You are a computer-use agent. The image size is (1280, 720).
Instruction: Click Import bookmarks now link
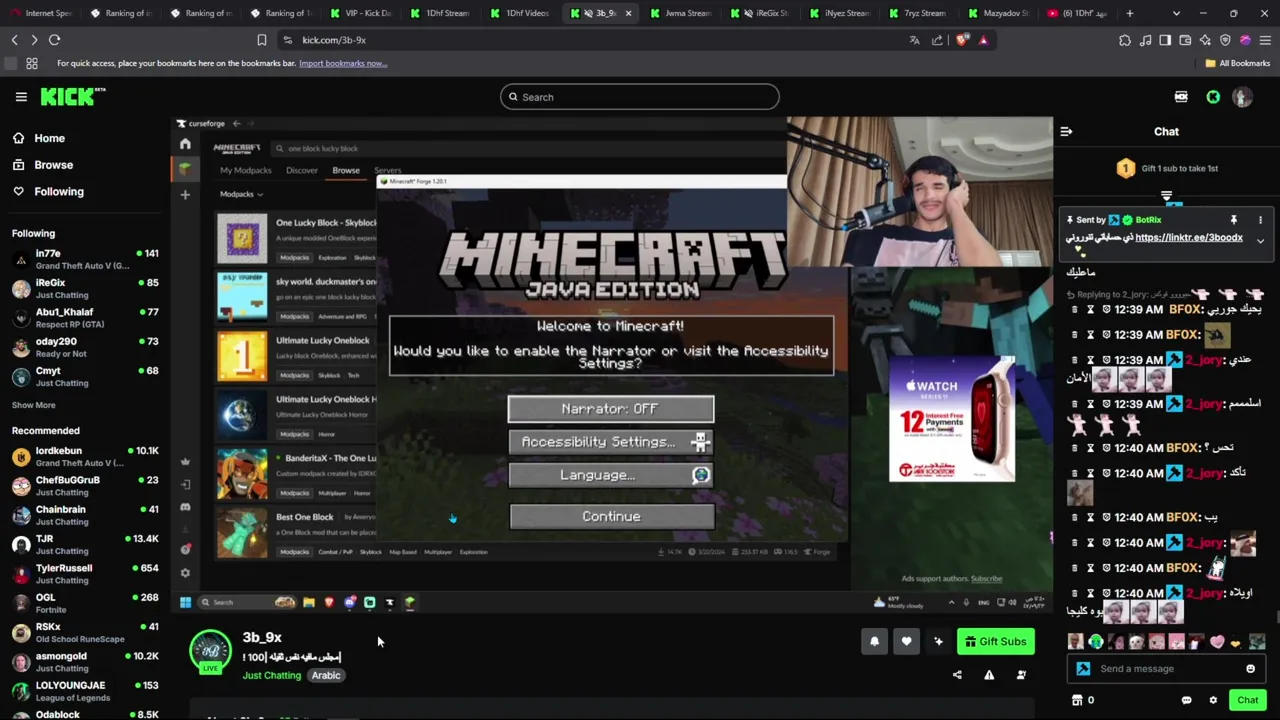point(342,63)
